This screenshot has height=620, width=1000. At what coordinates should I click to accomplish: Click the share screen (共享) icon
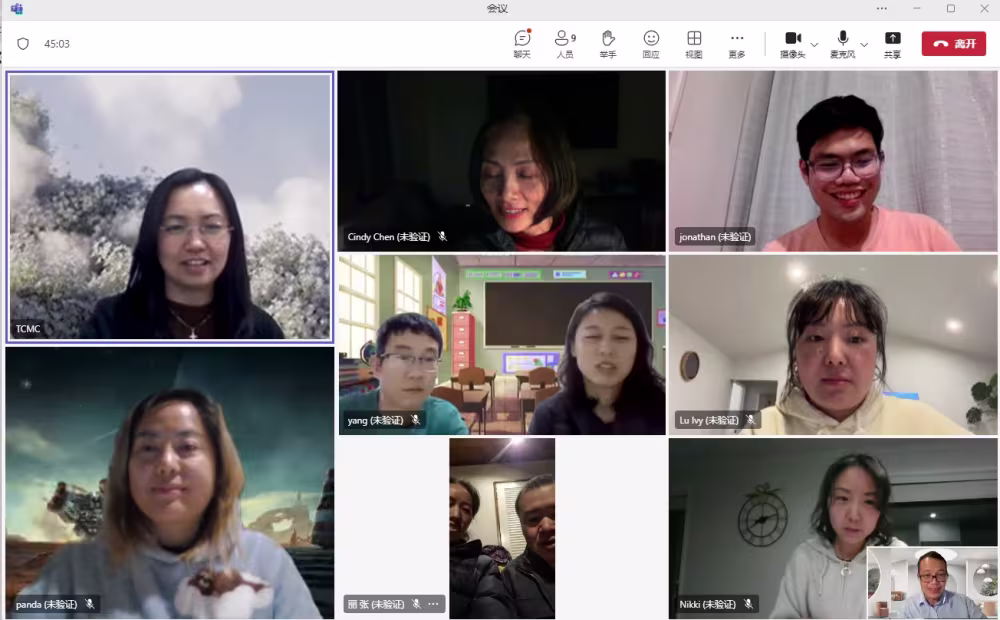pyautogui.click(x=892, y=43)
